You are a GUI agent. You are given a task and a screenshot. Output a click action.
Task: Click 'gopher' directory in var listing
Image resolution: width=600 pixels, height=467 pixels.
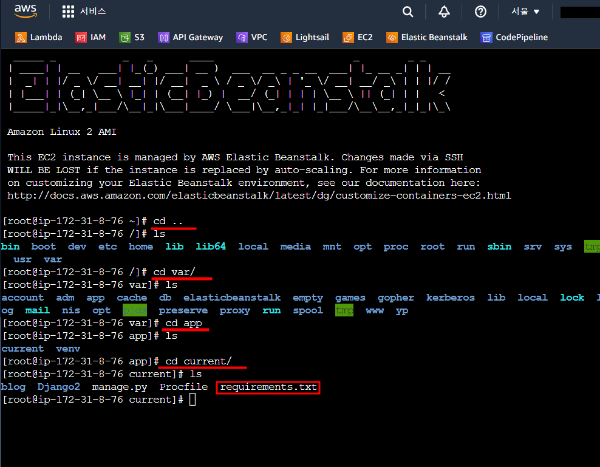[x=396, y=298]
